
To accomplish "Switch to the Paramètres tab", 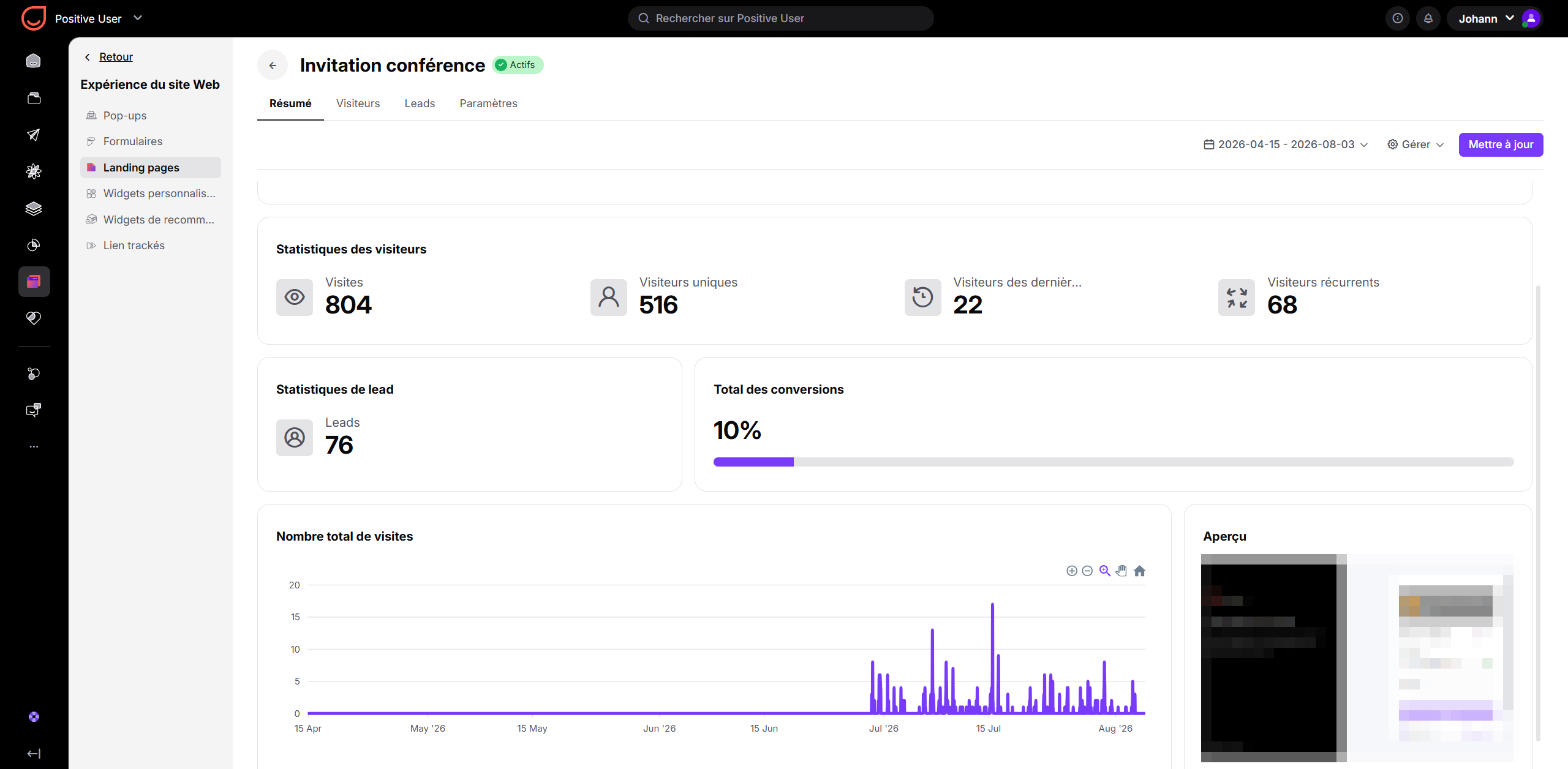I will pos(488,103).
